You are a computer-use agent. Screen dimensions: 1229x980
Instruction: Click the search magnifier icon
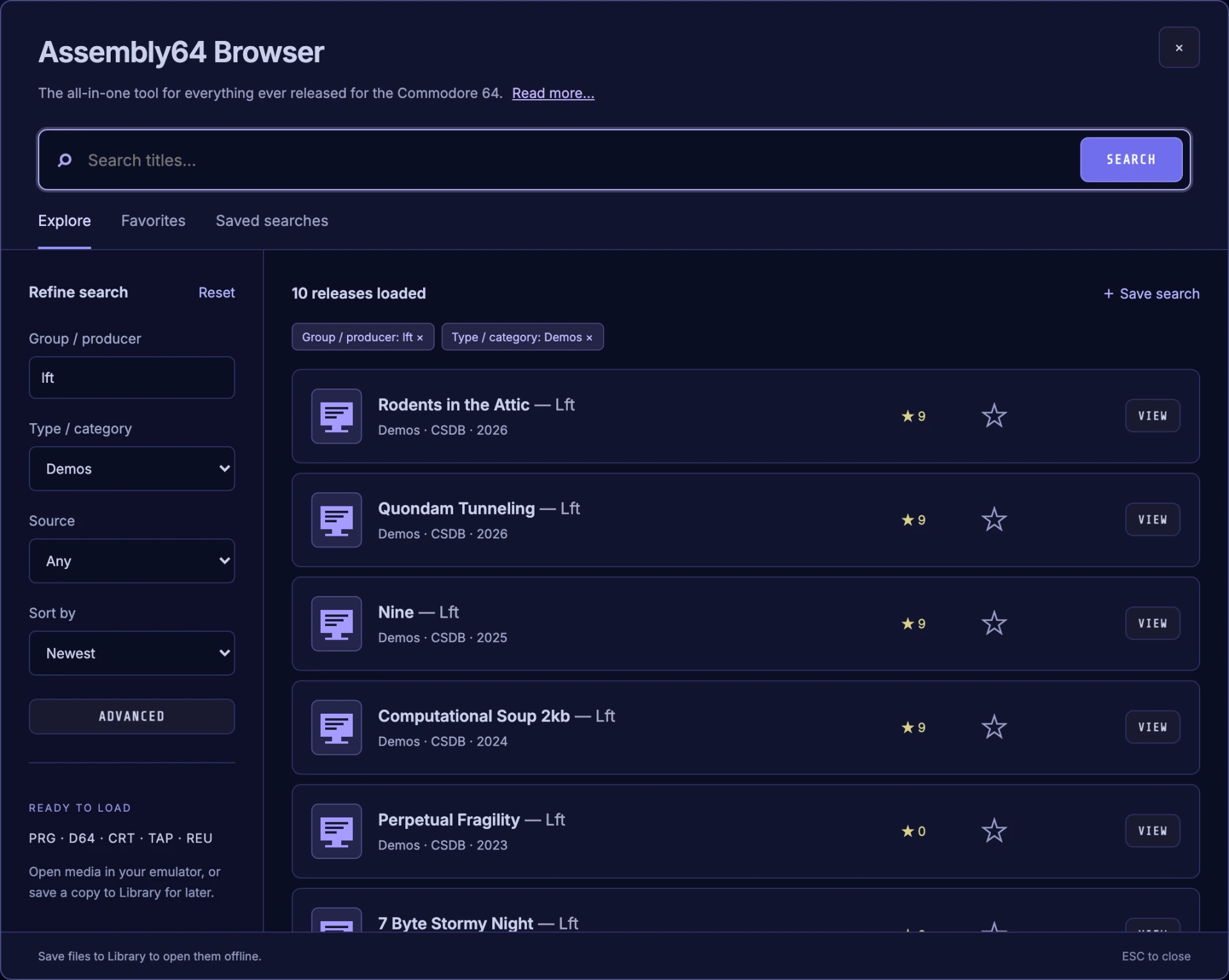65,160
